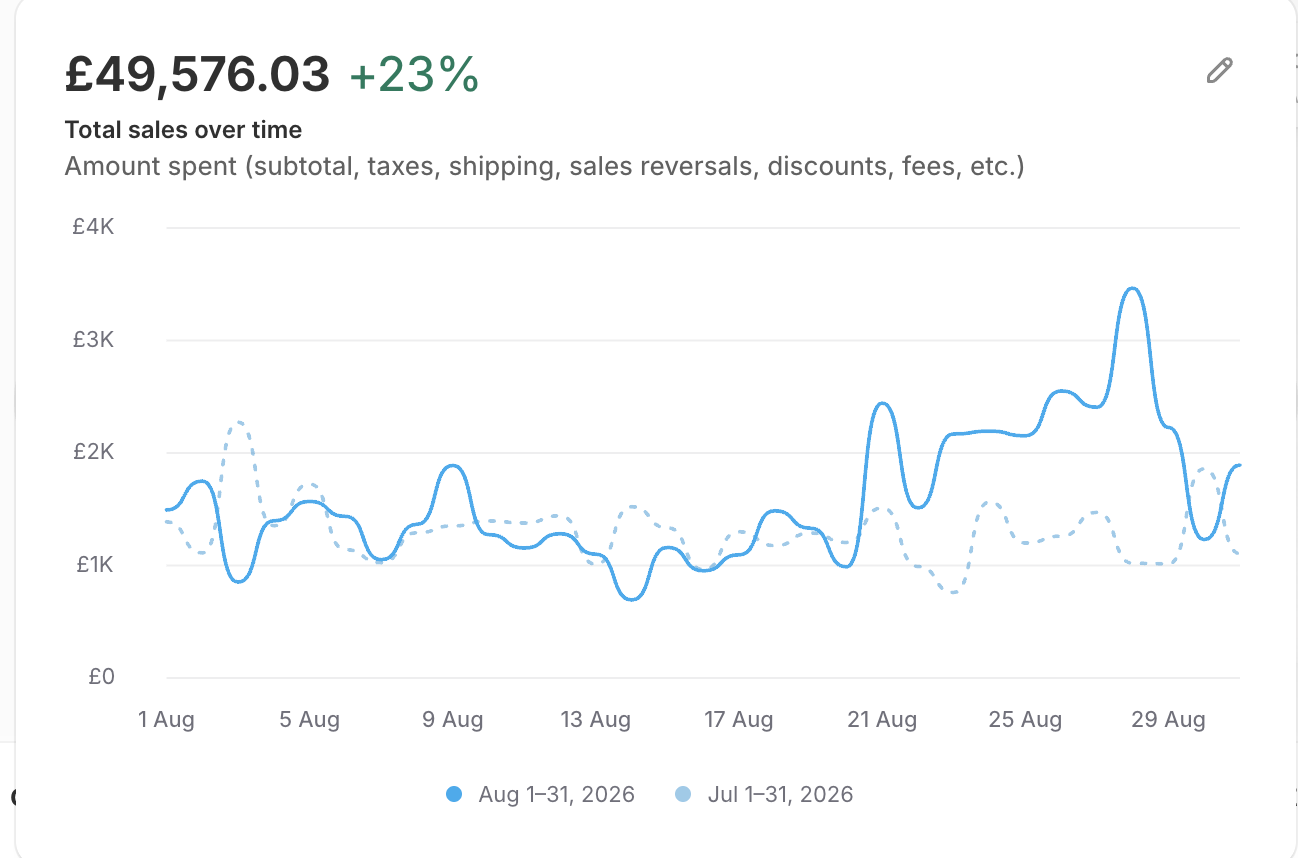Click the £4K y-axis label
Image resolution: width=1298 pixels, height=858 pixels.
coord(94,227)
